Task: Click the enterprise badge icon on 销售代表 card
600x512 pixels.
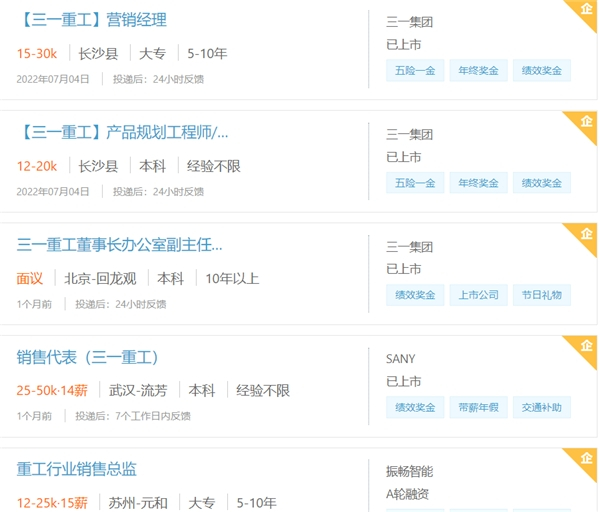Action: click(586, 345)
